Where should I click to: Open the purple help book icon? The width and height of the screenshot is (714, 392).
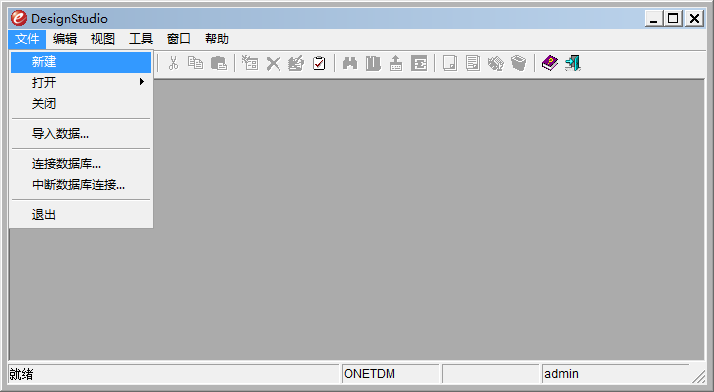pos(550,63)
